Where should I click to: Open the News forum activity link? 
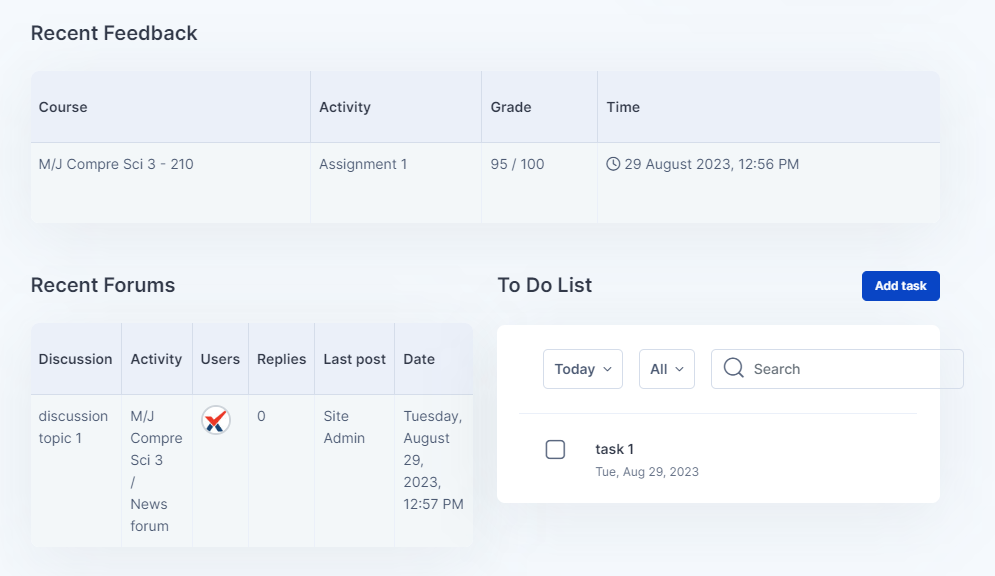coord(149,515)
